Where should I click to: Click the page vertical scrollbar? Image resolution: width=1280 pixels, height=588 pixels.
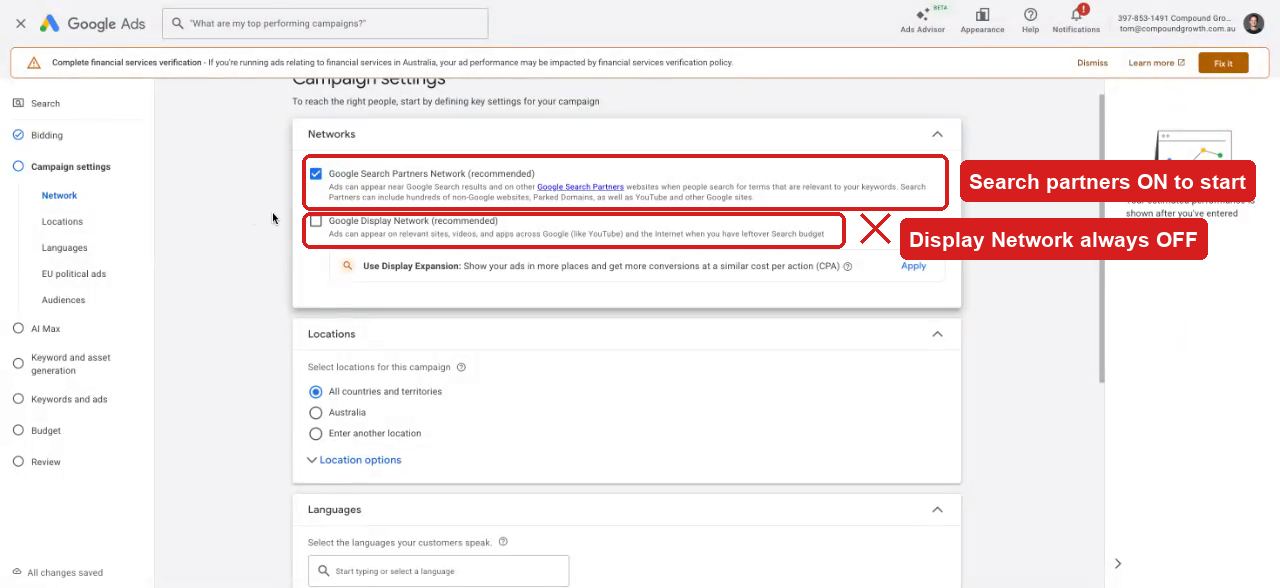tap(1102, 238)
